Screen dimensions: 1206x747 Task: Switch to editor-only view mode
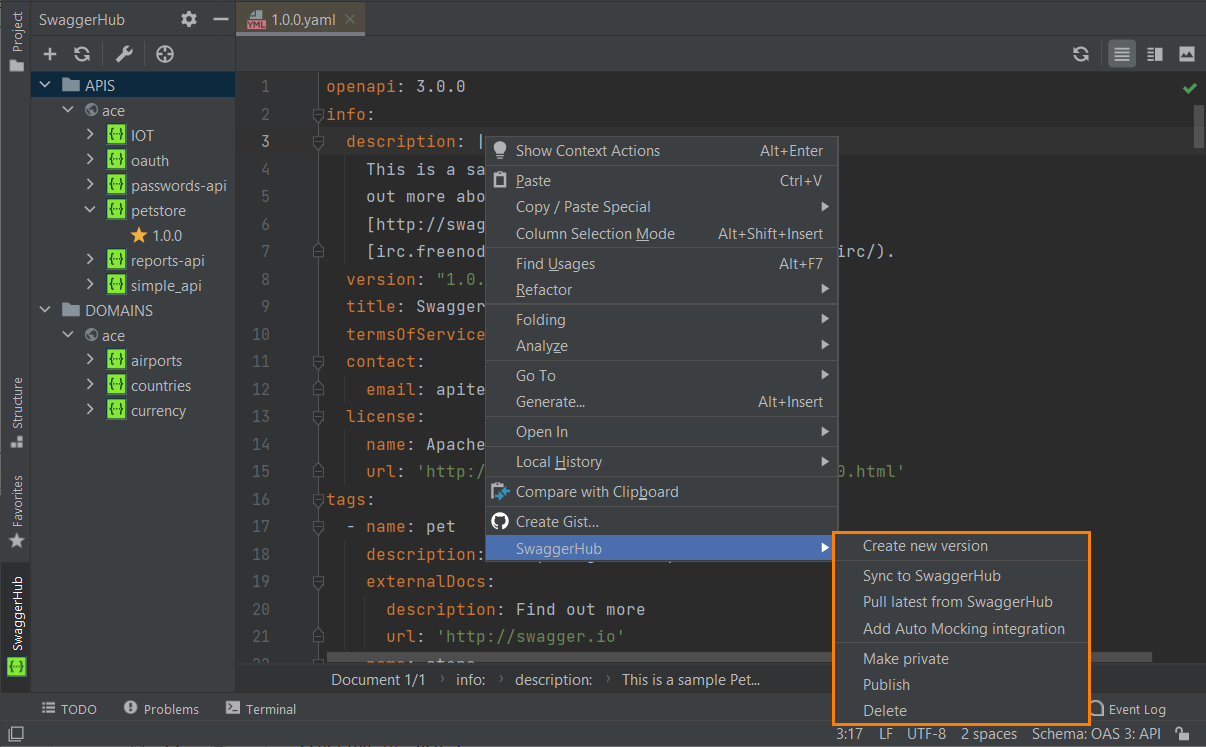pyautogui.click(x=1121, y=54)
